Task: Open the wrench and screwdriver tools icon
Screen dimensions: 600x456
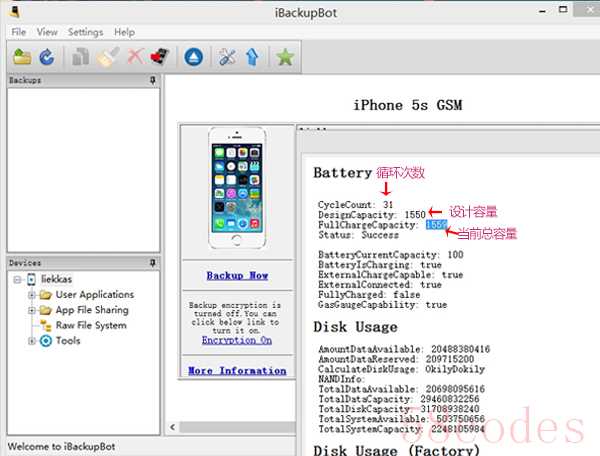Action: (227, 57)
